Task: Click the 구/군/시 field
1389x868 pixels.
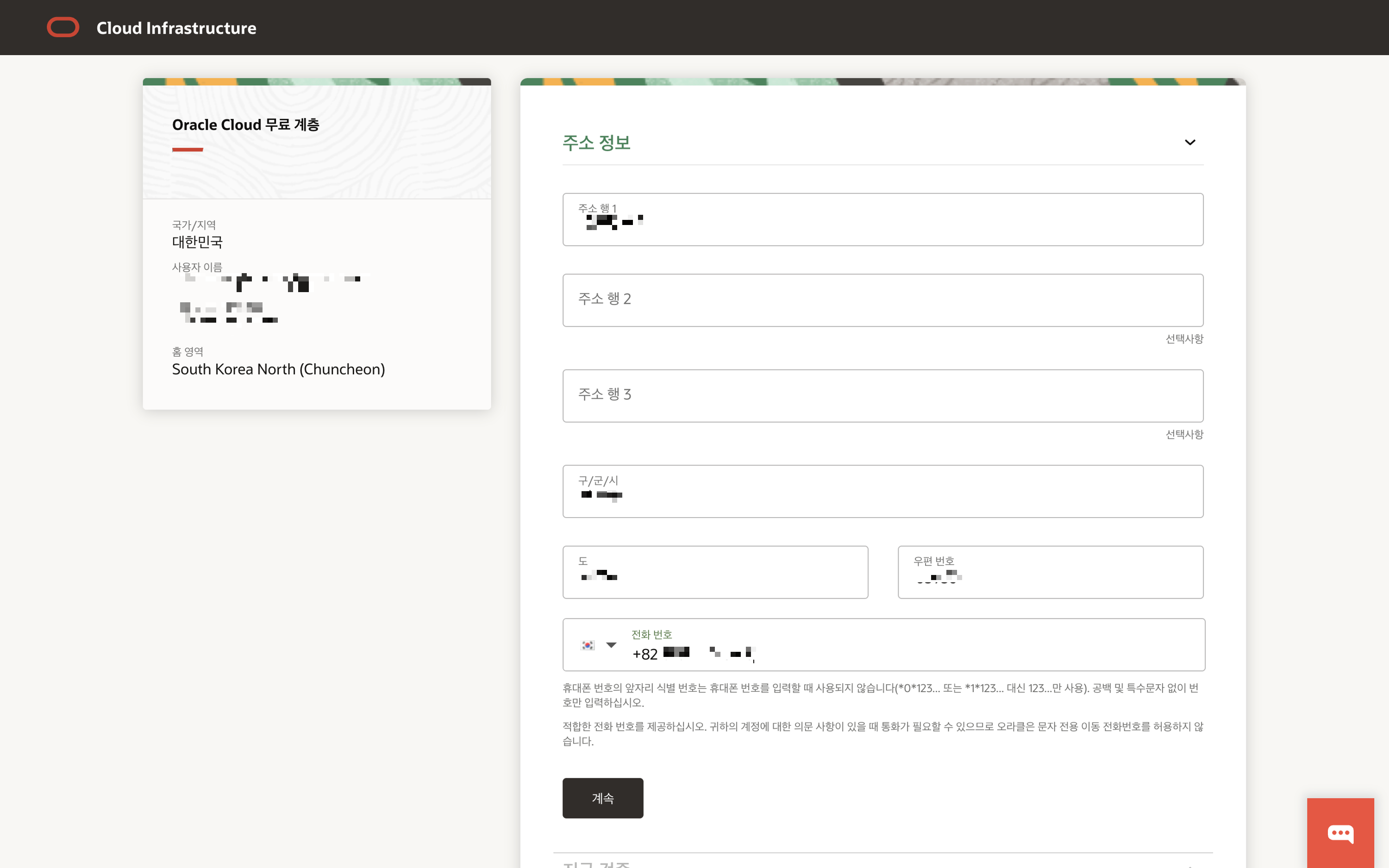Action: click(883, 492)
